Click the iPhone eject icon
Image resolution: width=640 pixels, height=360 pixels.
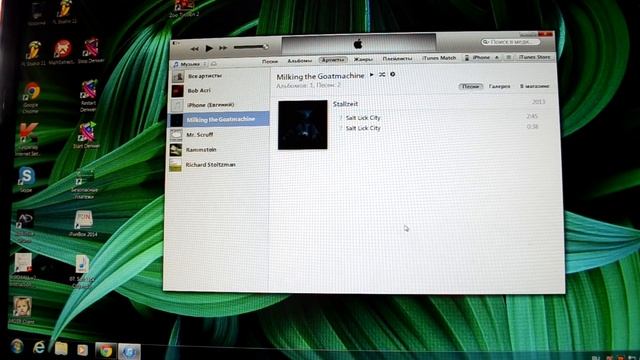point(497,58)
